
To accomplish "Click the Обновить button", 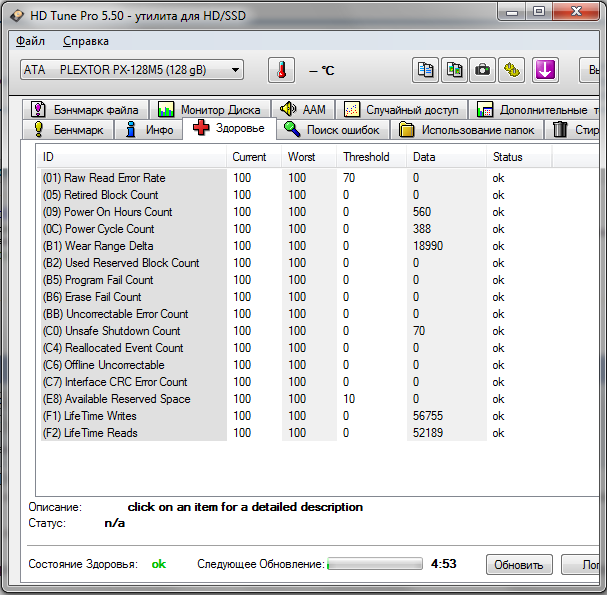I will pyautogui.click(x=519, y=565).
